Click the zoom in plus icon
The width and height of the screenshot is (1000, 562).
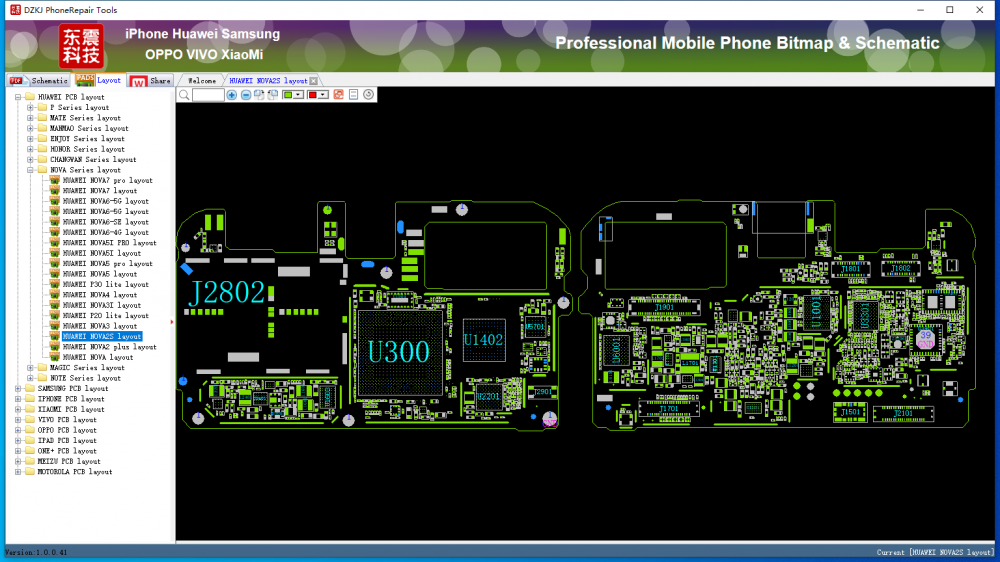coord(232,95)
